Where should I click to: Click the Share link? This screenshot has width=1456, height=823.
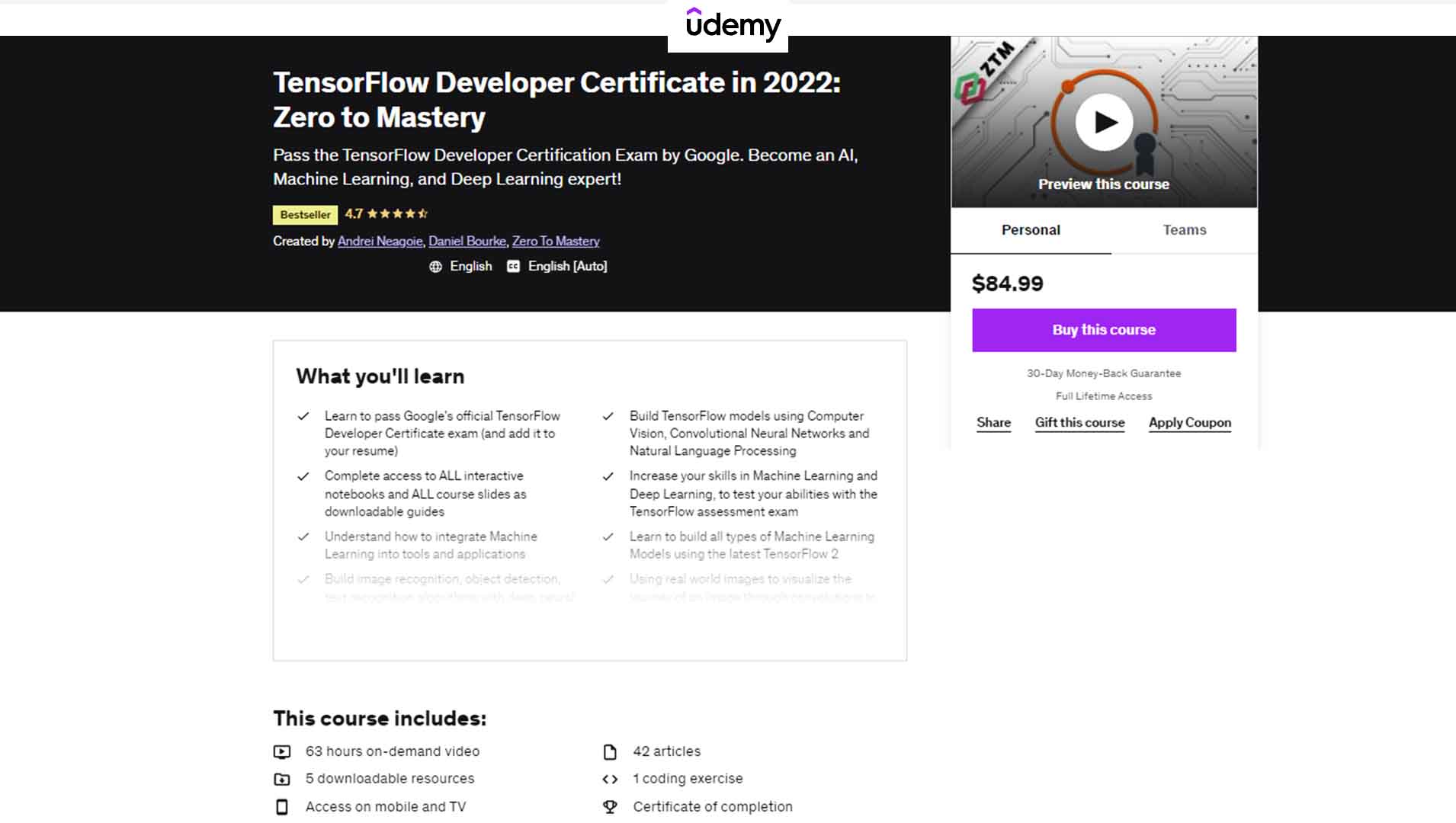tap(993, 423)
